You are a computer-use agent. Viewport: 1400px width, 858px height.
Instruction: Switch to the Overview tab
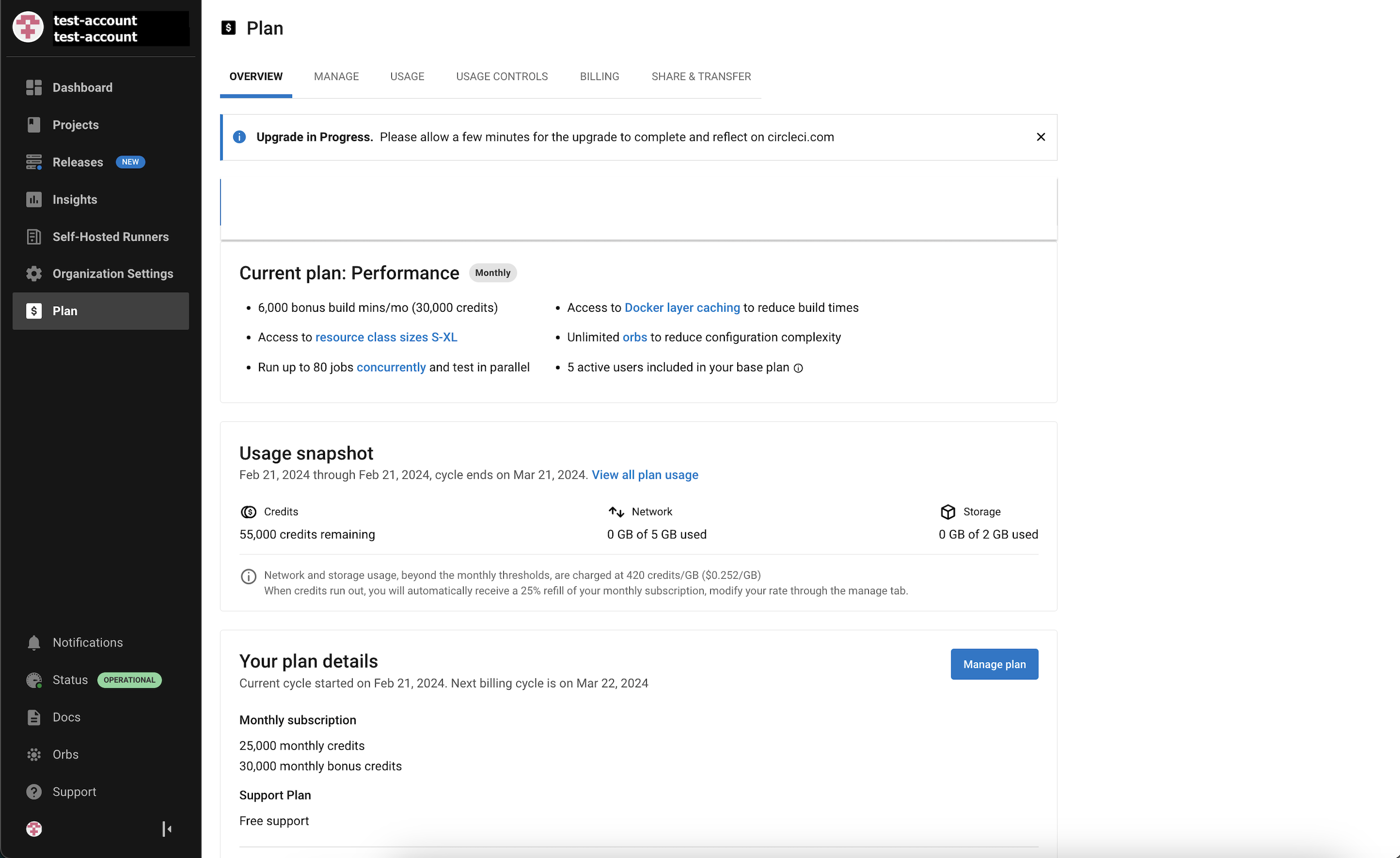256,77
